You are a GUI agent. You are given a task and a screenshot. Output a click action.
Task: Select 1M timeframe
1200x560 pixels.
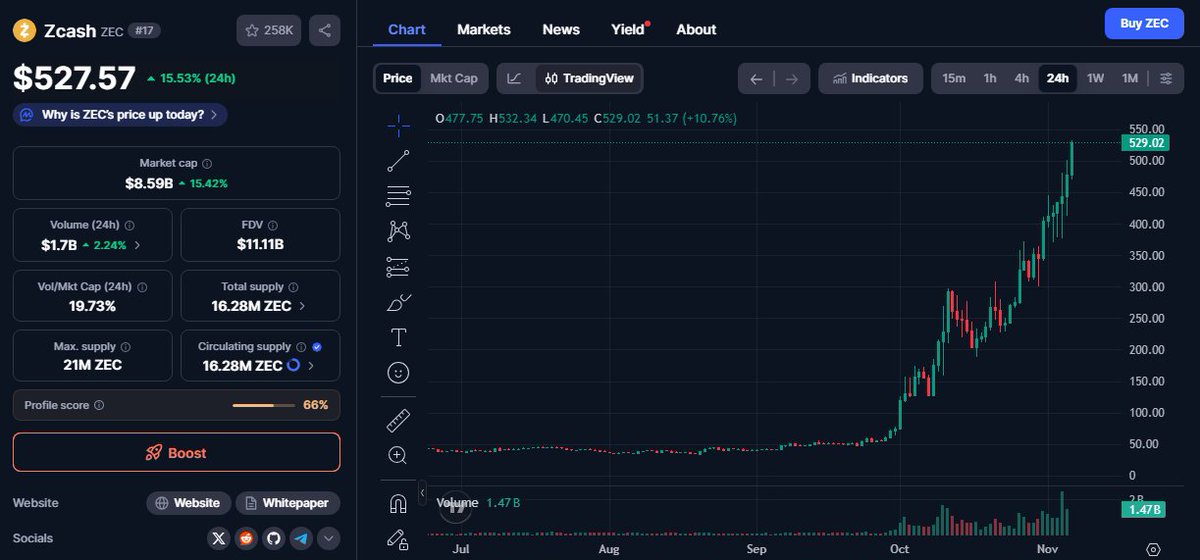tap(1130, 78)
